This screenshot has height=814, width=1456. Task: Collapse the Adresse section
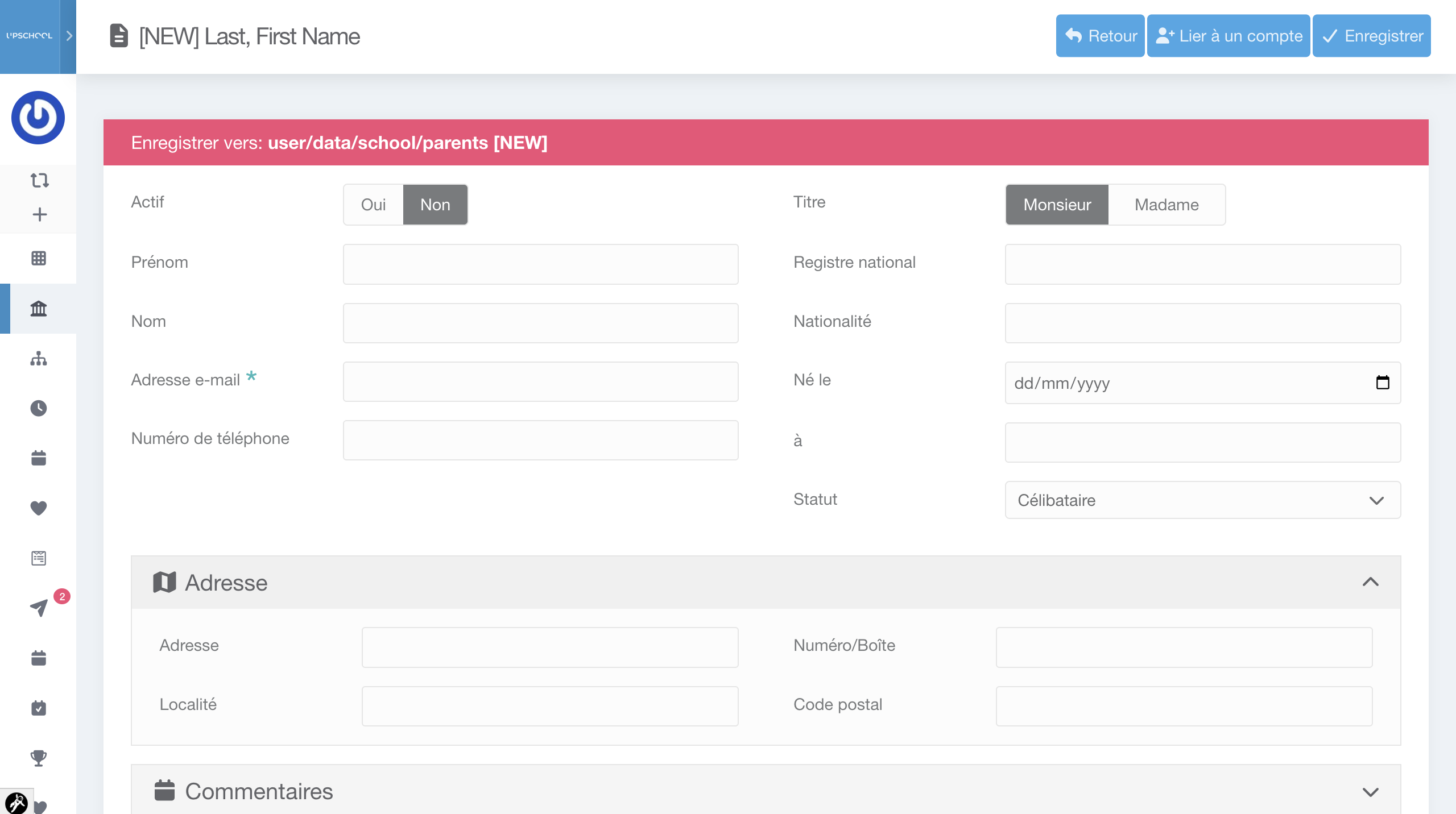1371,582
